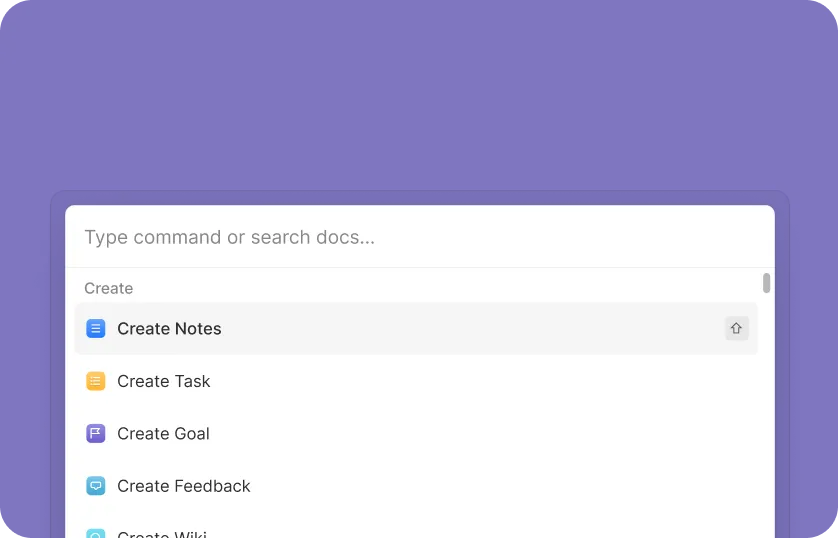Click the shift arrow shortcut badge

coord(737,328)
